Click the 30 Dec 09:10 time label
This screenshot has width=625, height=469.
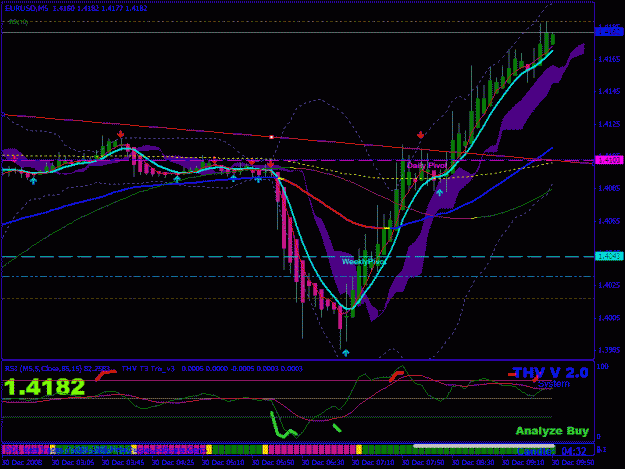(523, 463)
